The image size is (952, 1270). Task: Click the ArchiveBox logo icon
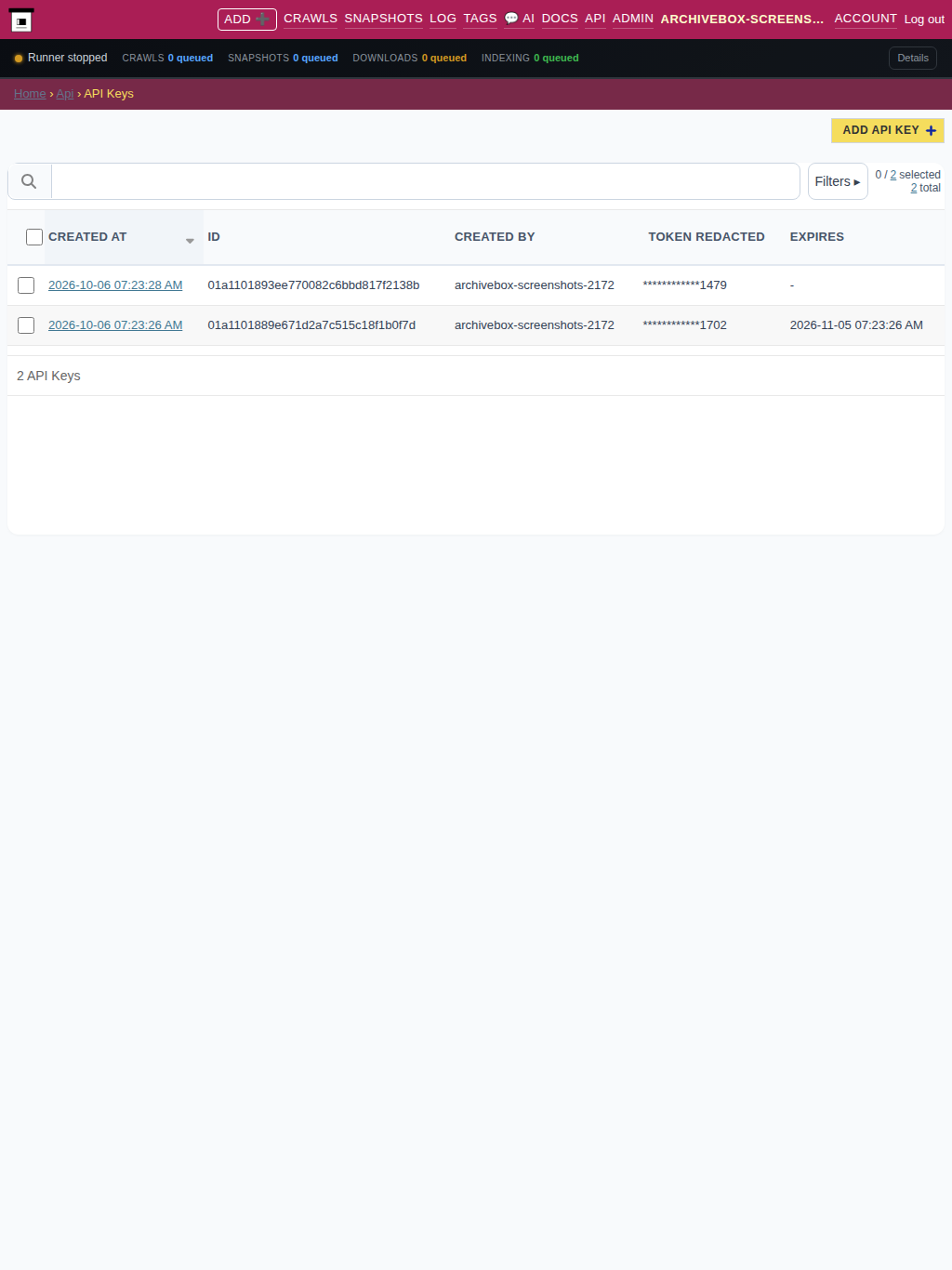click(21, 20)
